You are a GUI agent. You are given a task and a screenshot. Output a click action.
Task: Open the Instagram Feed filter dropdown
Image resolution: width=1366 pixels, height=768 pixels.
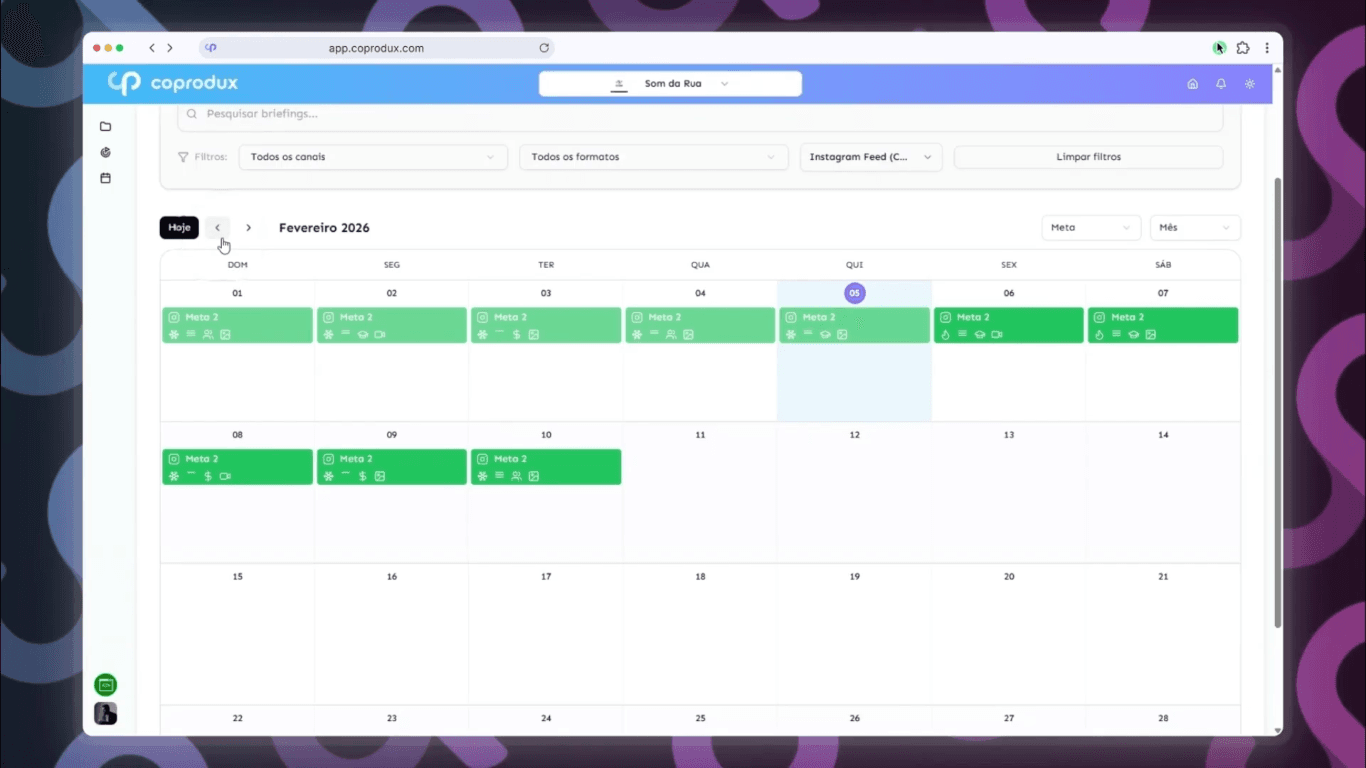tap(871, 157)
